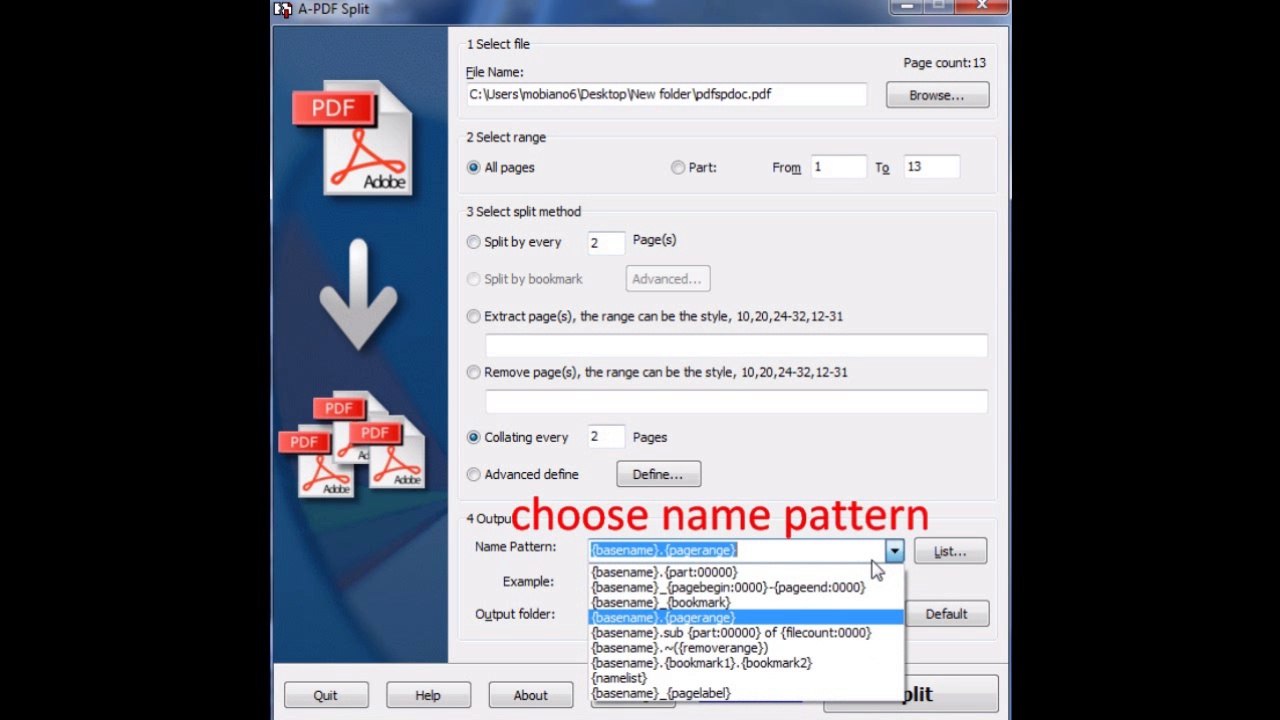Image resolution: width=1280 pixels, height=720 pixels.
Task: Select the Part range radio button
Action: tap(678, 168)
